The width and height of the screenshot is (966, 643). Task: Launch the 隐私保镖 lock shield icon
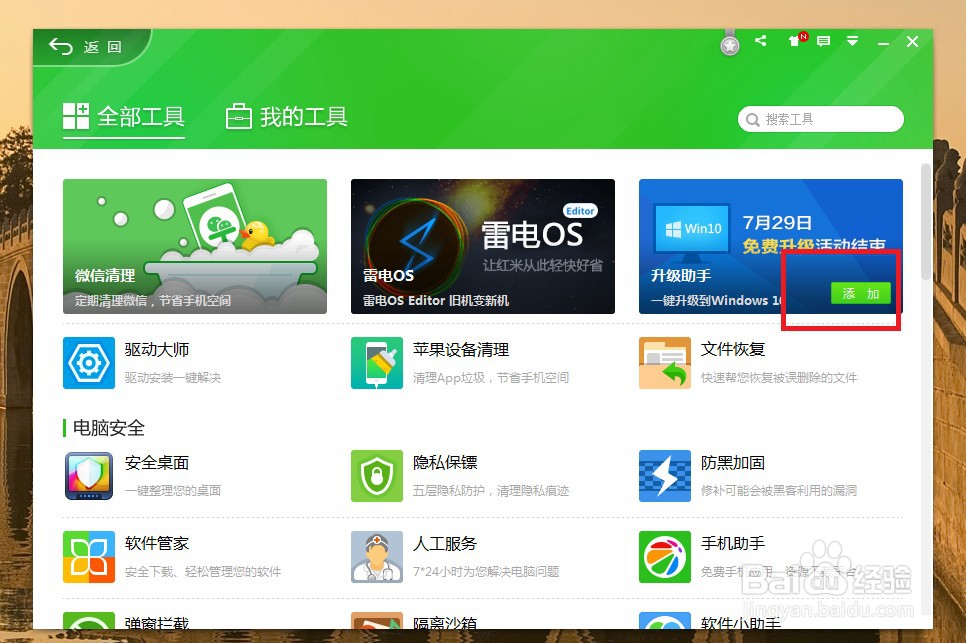tap(377, 476)
